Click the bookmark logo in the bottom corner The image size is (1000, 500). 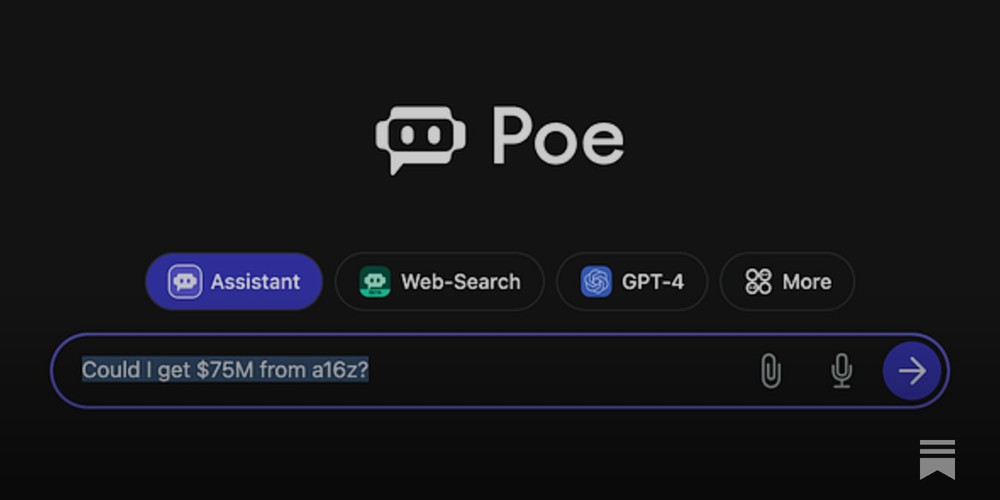tap(937, 459)
